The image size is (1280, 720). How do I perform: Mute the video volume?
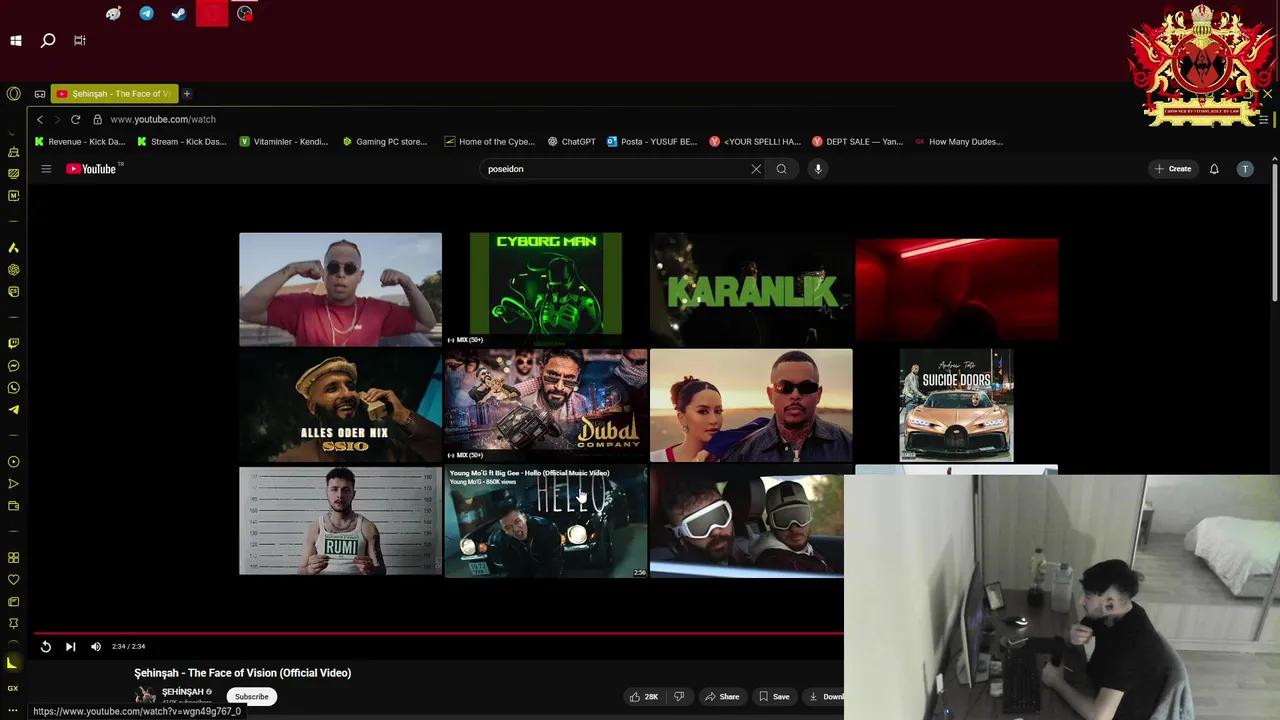tap(96, 647)
